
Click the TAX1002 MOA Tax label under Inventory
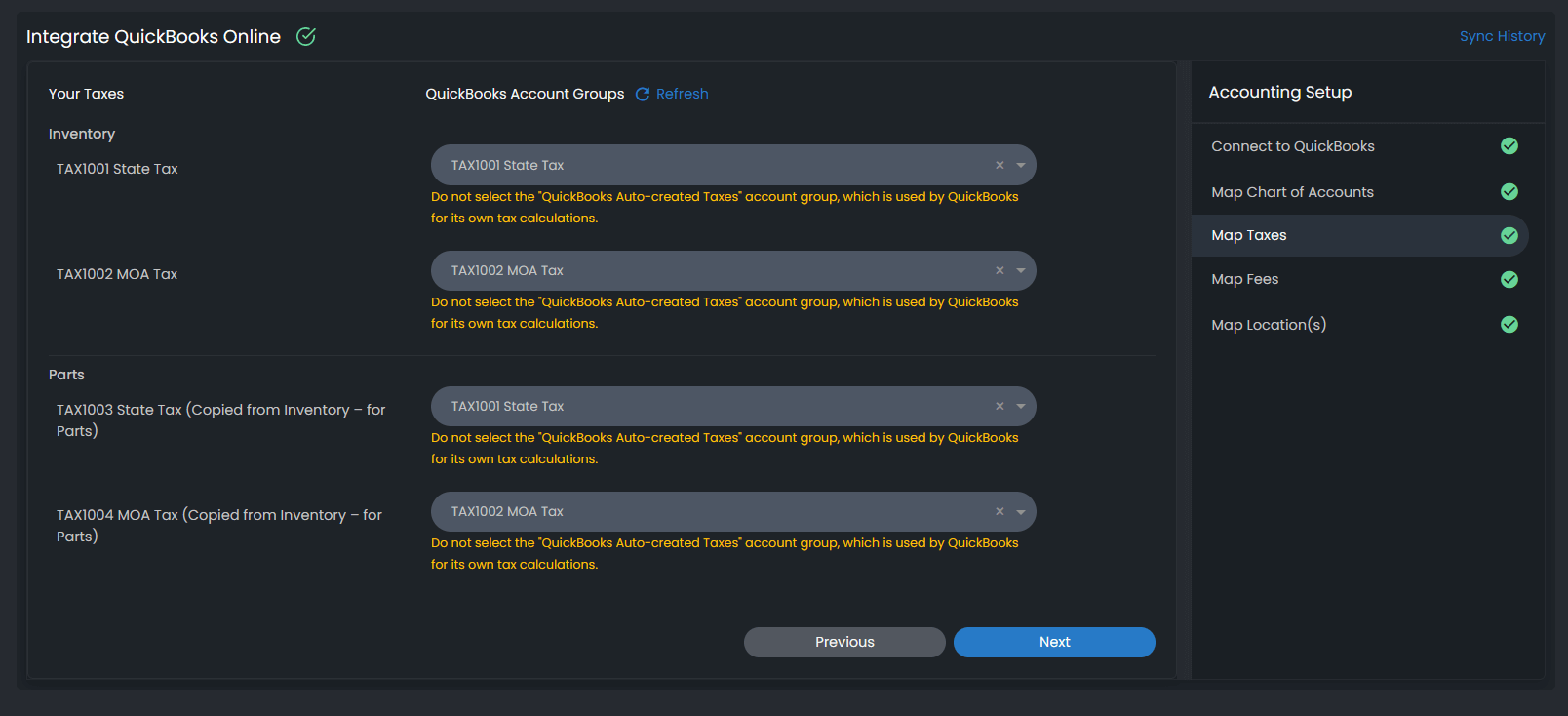coord(117,274)
